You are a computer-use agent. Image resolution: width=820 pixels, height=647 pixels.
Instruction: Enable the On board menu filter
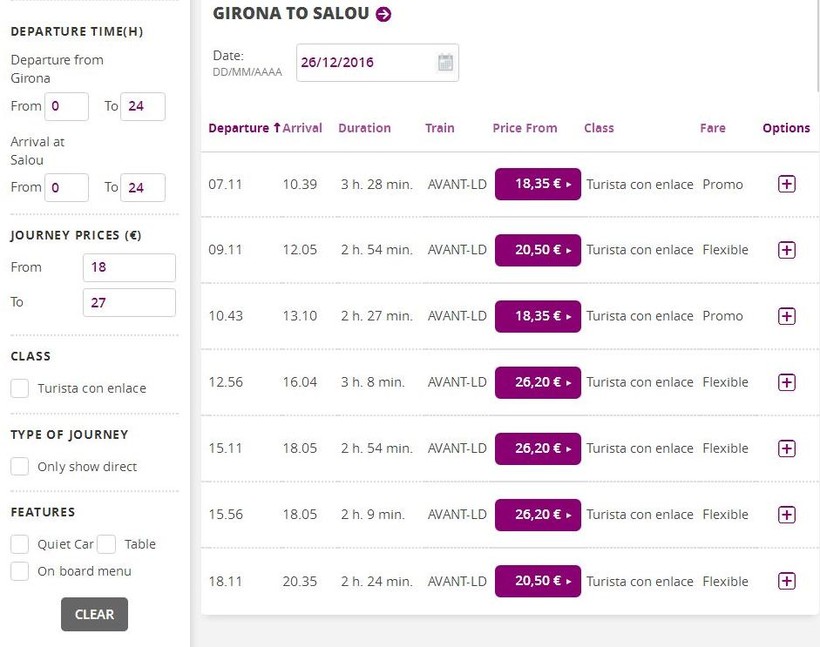[x=20, y=571]
